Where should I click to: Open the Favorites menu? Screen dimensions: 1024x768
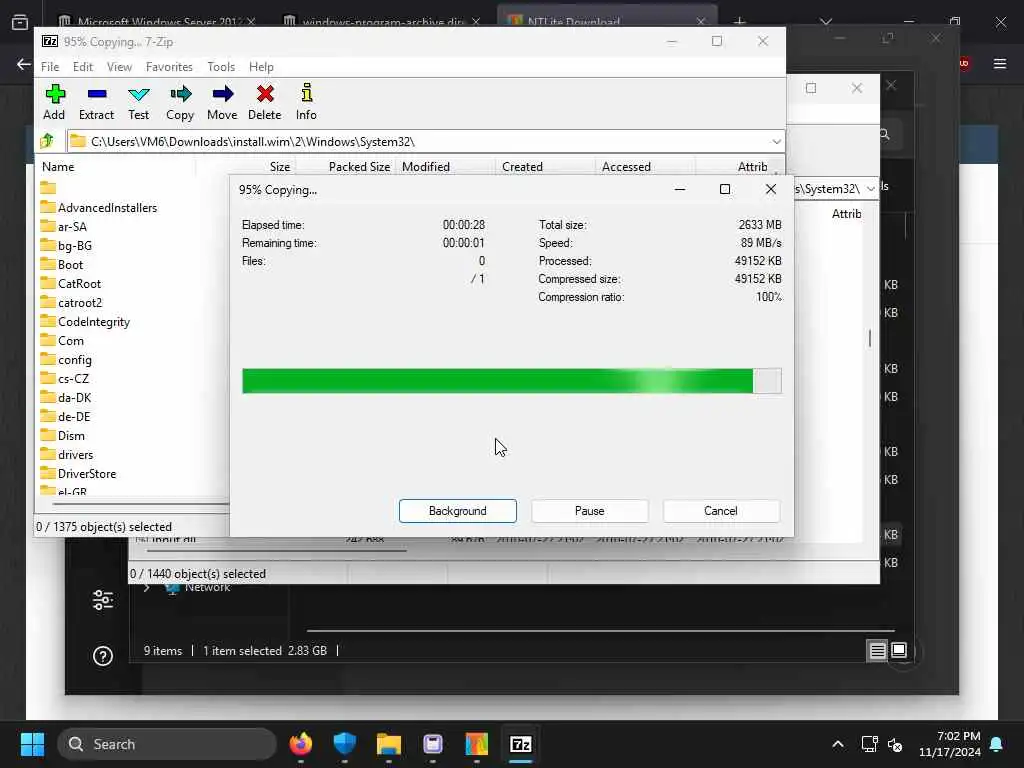pos(169,67)
